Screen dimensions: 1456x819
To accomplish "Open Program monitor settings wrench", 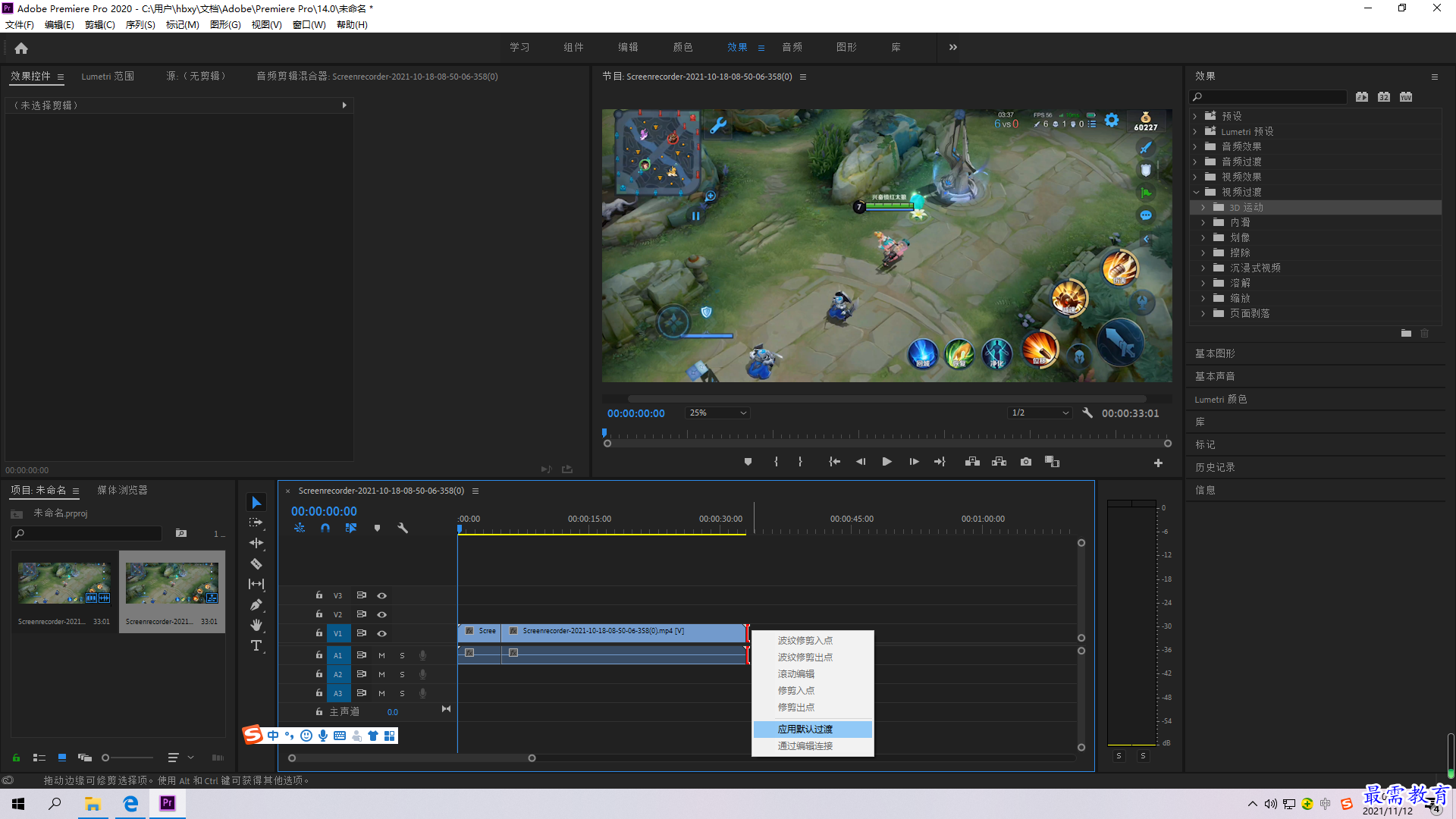I will pos(1087,413).
